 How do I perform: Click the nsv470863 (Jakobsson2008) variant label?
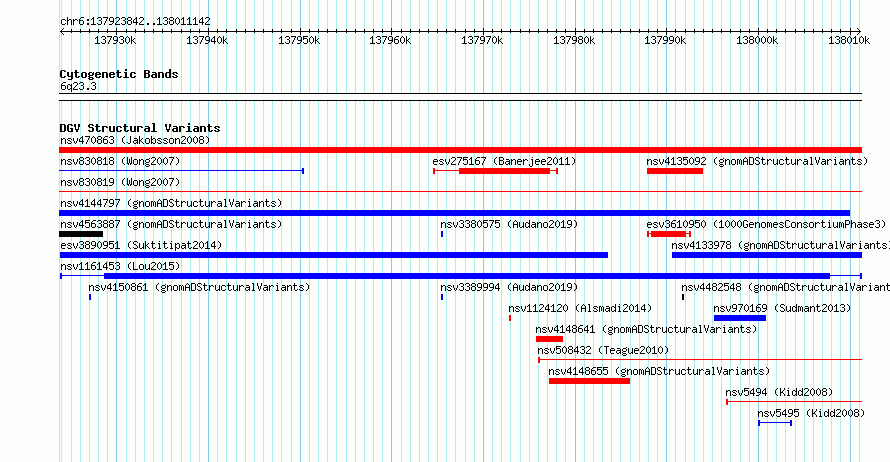[135, 140]
